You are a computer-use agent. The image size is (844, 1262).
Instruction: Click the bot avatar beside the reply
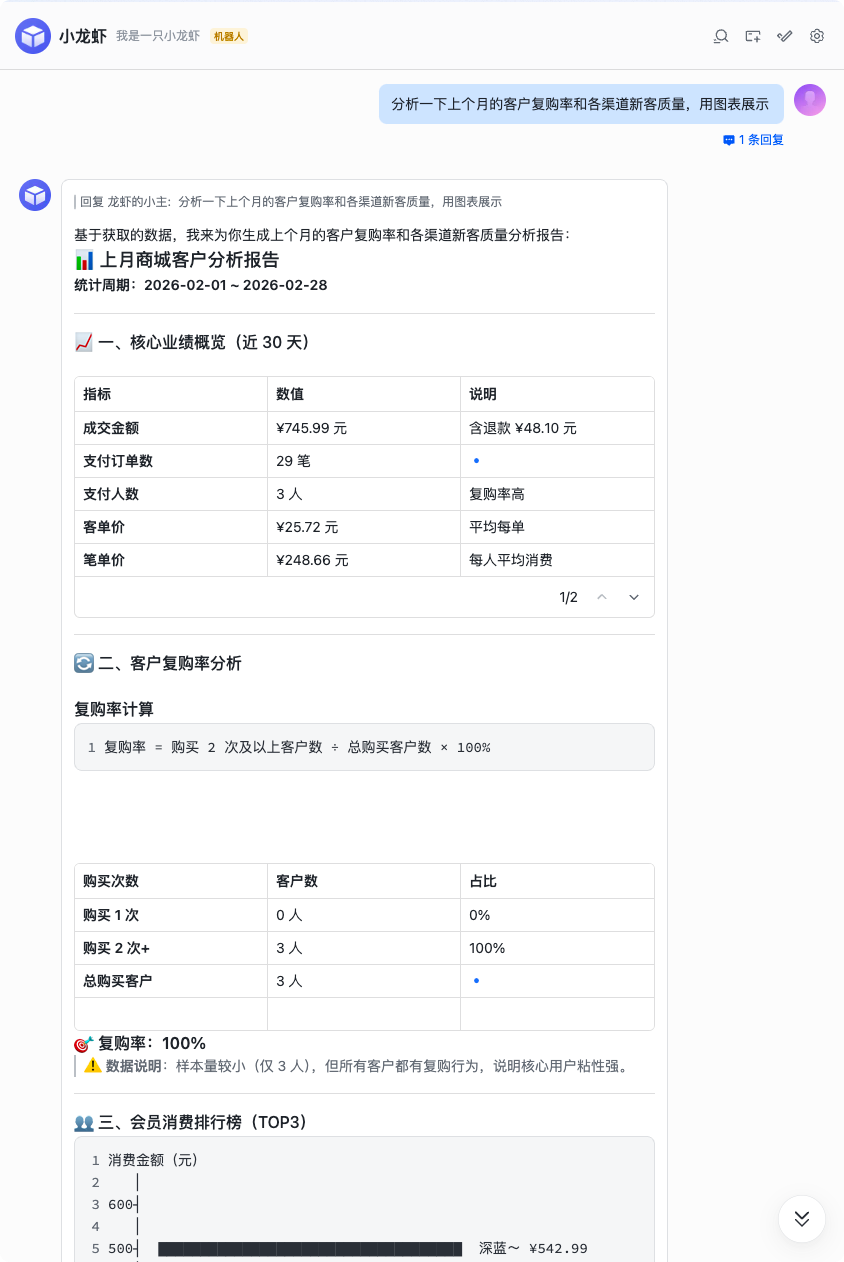(x=35, y=195)
